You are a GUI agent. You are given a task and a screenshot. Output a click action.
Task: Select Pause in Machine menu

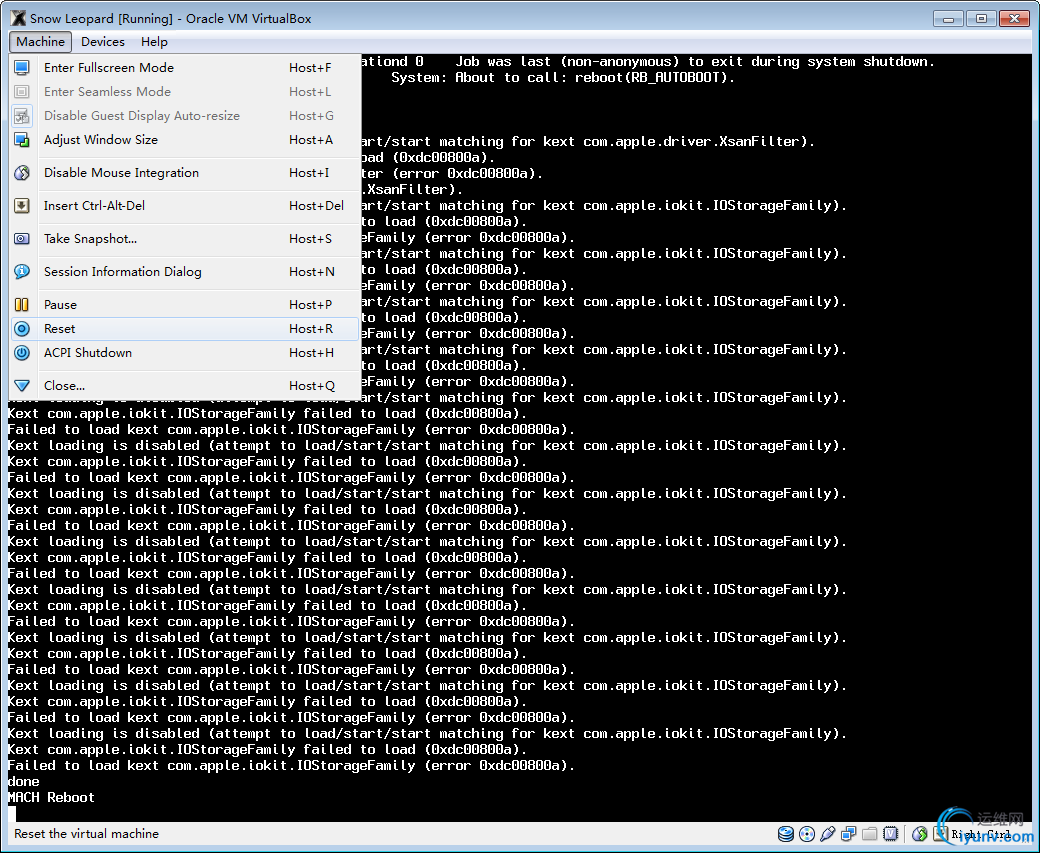coord(185,305)
